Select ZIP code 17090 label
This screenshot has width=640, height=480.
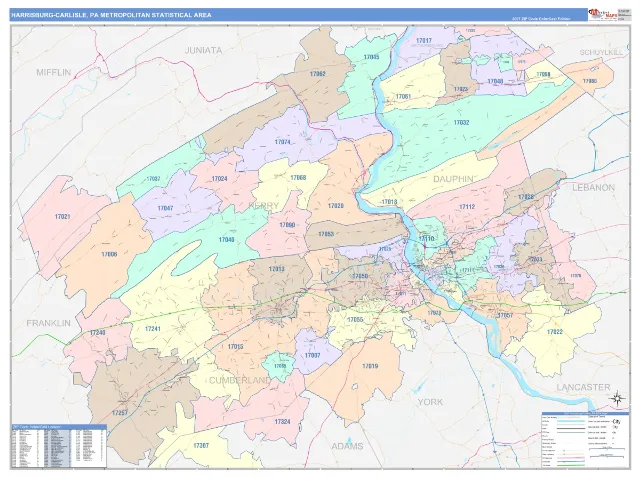(287, 225)
